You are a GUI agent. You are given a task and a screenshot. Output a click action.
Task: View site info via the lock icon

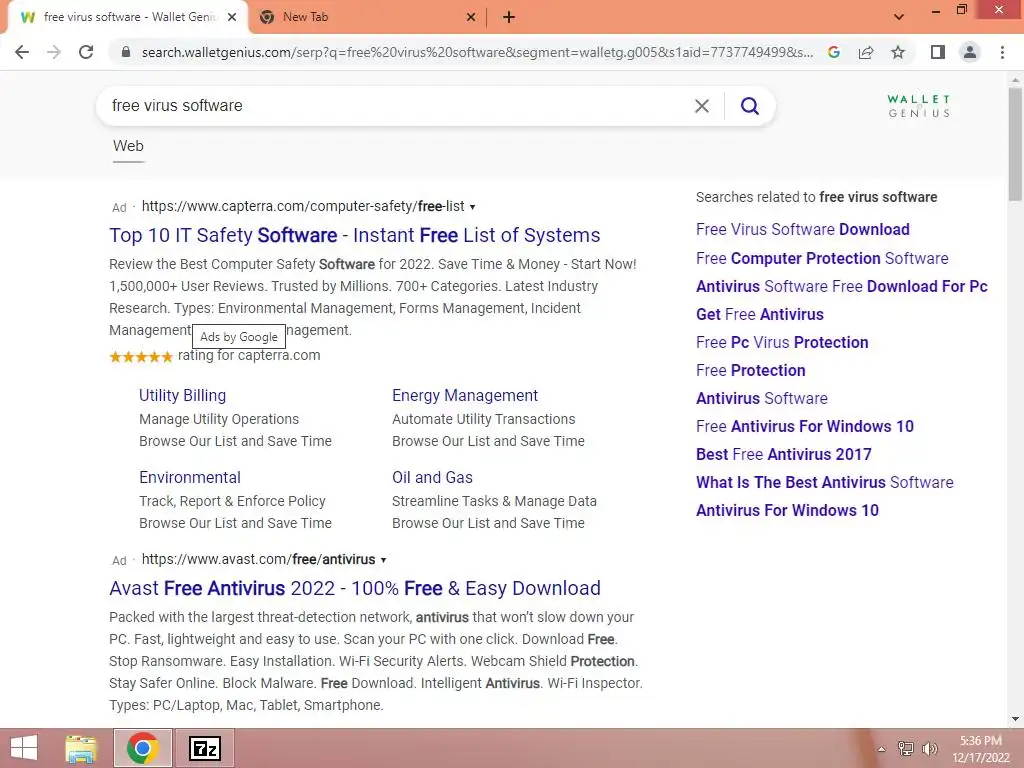[x=126, y=52]
